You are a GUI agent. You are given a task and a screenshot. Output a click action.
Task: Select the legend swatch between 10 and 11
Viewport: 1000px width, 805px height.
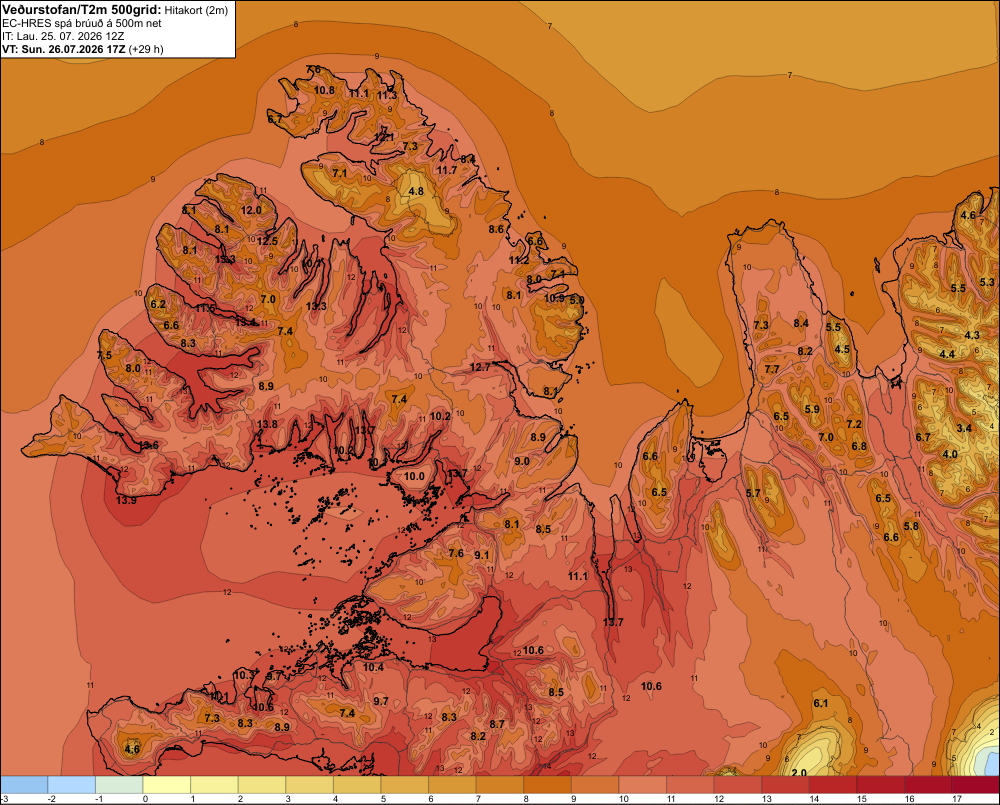pyautogui.click(x=643, y=785)
